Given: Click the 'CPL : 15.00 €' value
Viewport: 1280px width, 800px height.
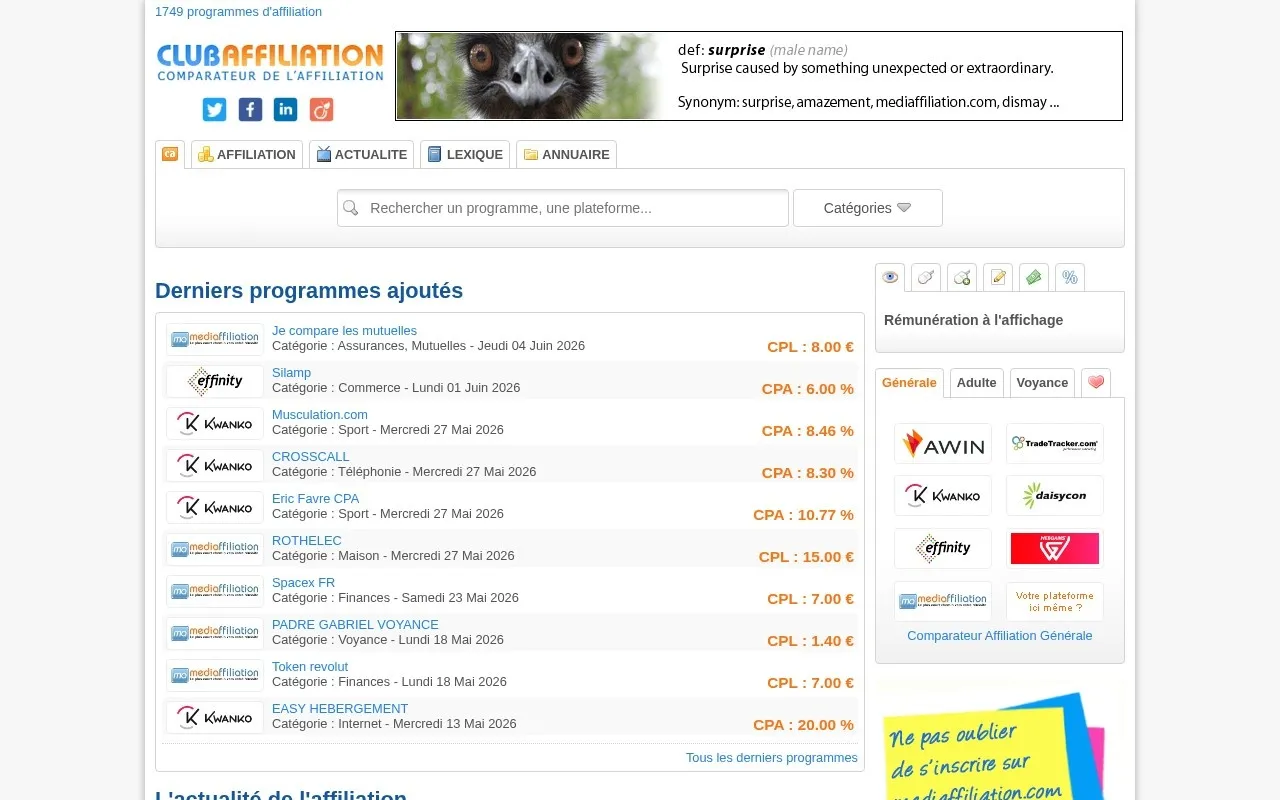Looking at the screenshot, I should point(806,557).
